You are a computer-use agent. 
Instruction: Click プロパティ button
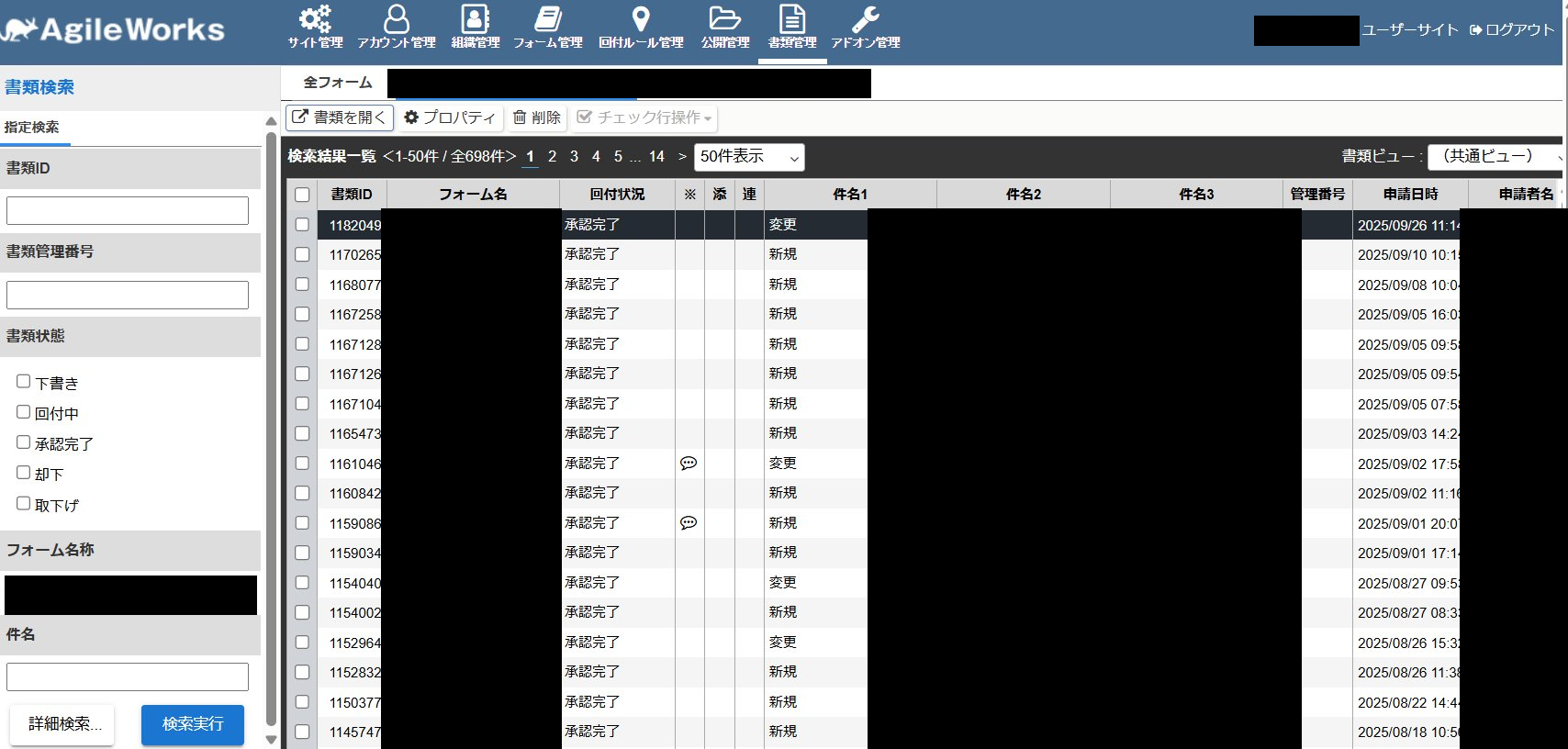point(451,117)
